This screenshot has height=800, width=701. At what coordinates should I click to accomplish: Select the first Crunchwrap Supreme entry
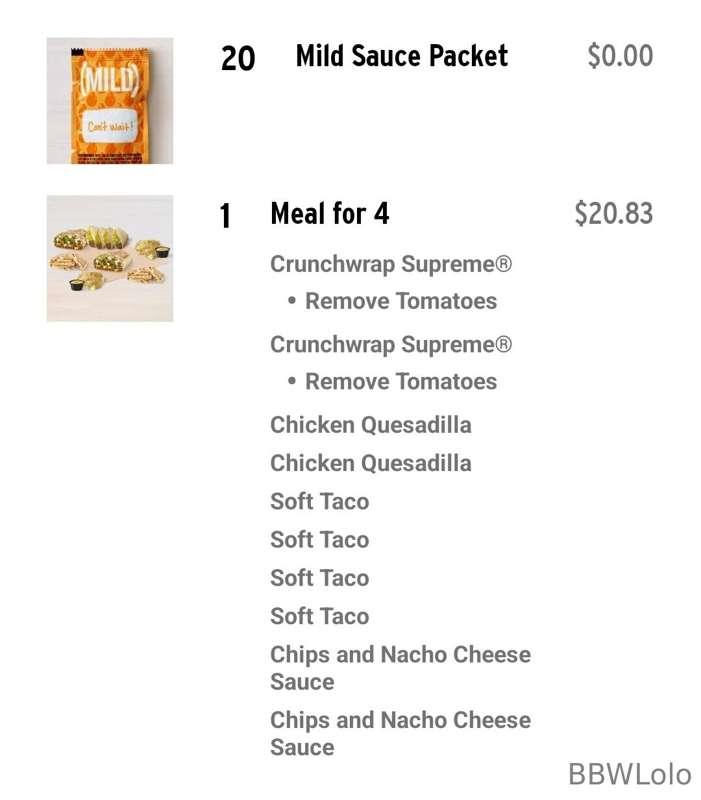coord(391,264)
